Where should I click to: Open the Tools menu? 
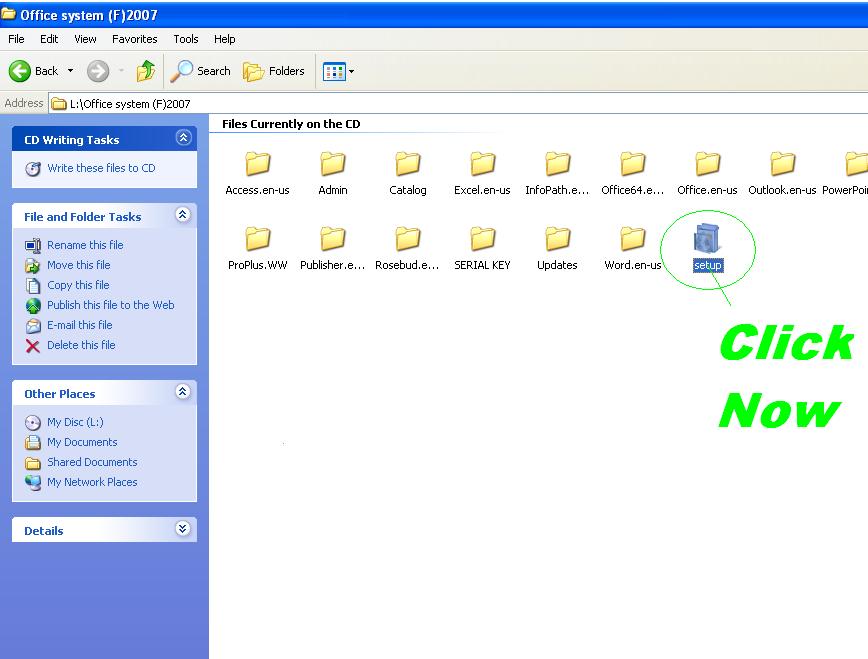(x=185, y=39)
